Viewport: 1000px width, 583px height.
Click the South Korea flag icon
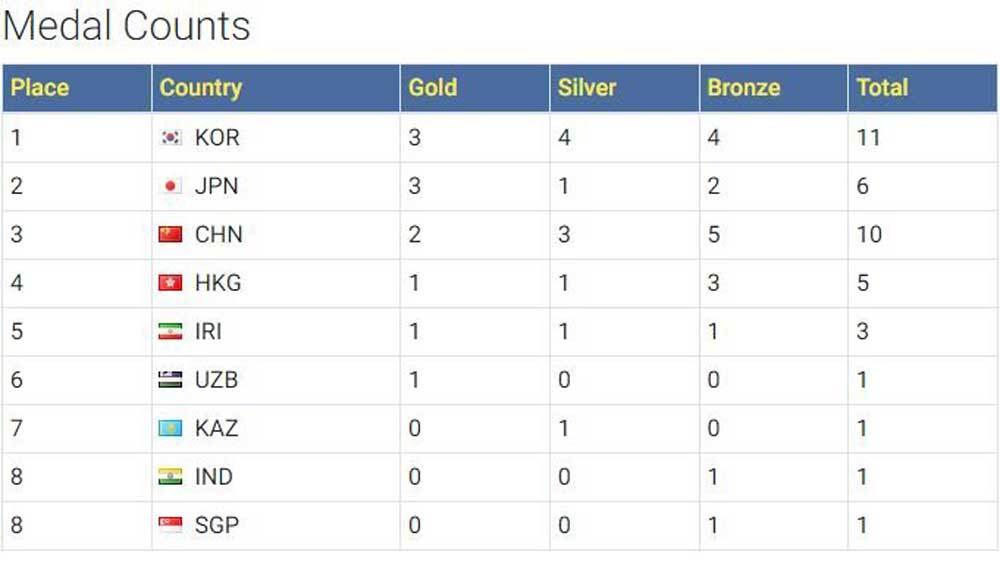click(x=171, y=138)
